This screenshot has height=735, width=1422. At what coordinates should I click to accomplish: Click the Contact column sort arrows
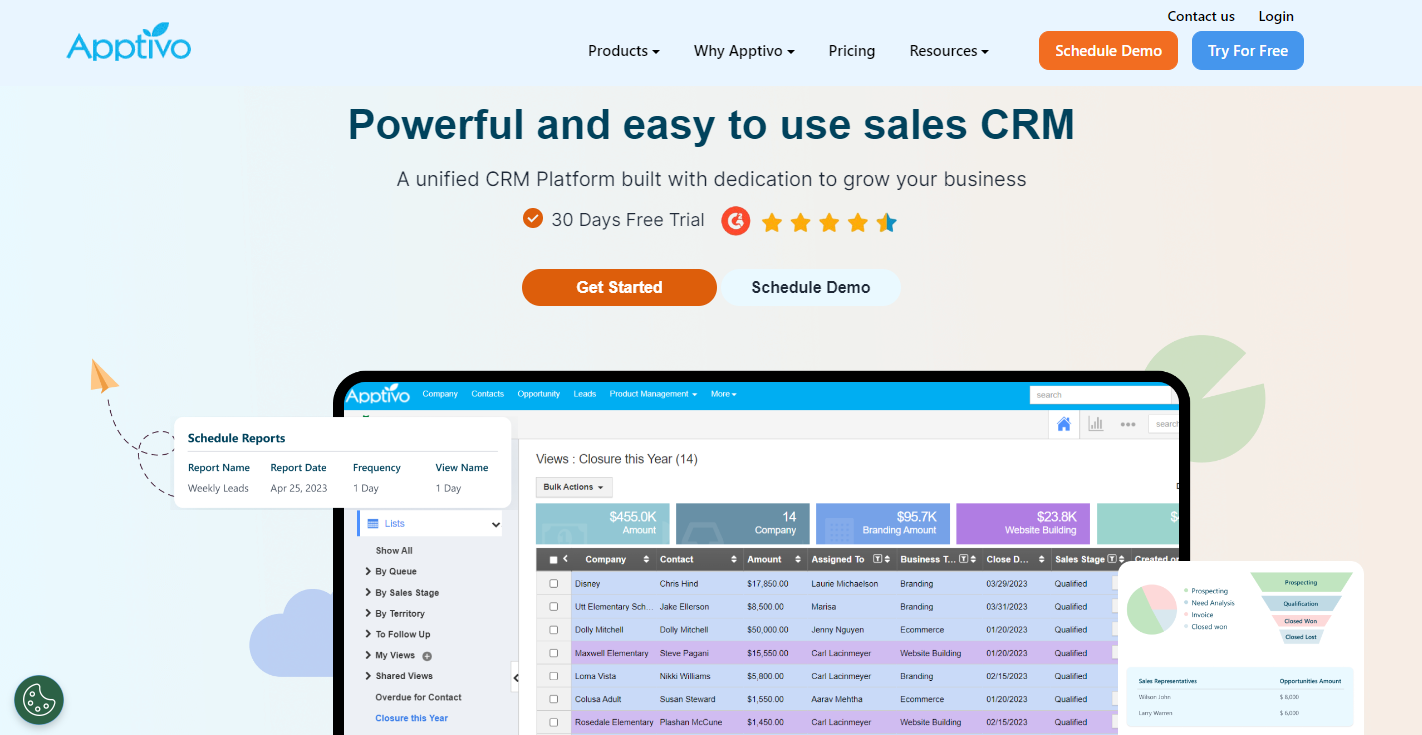(734, 559)
